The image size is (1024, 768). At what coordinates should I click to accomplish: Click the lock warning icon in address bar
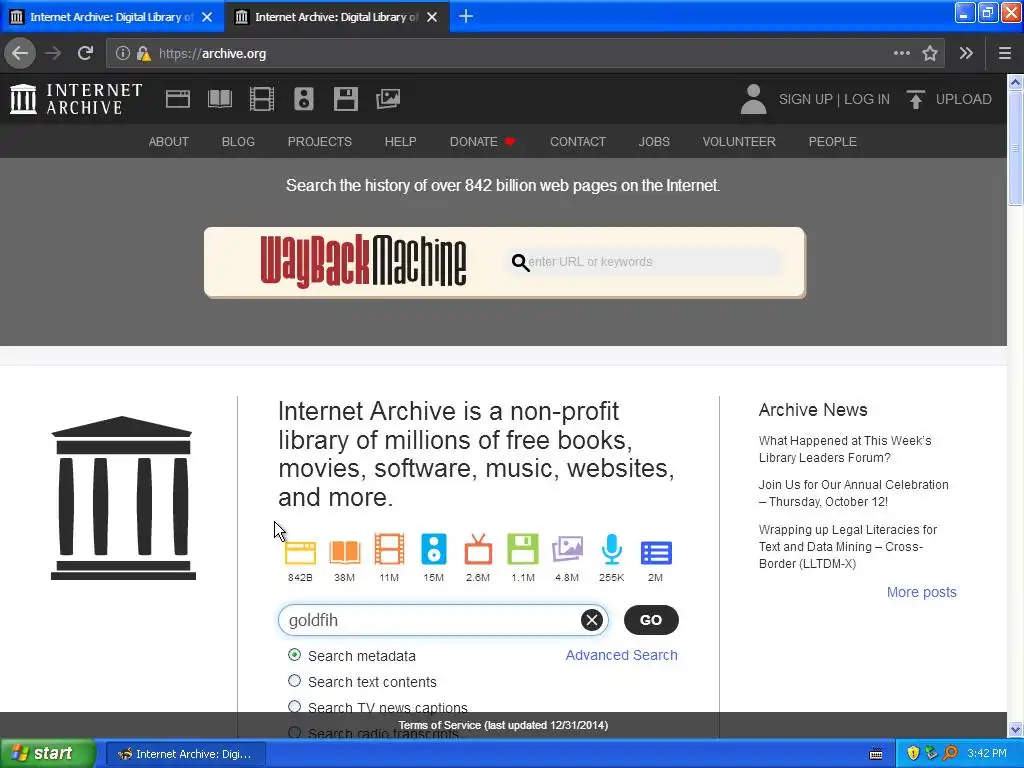(143, 54)
